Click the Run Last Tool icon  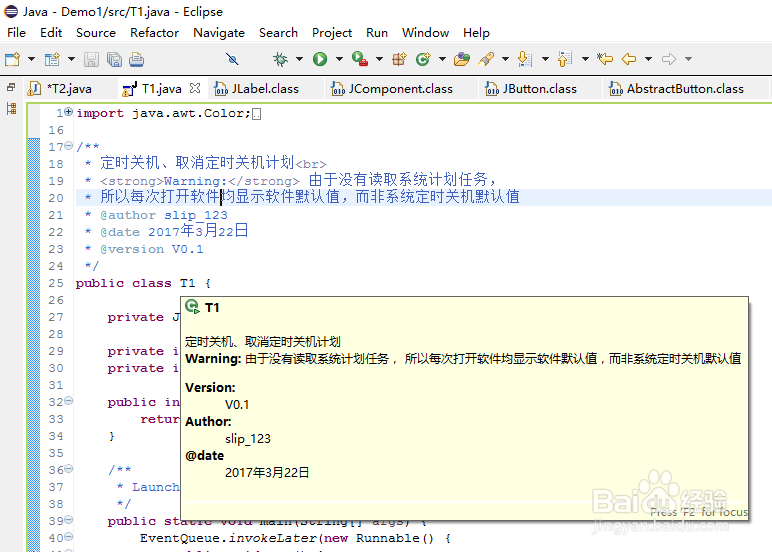point(360,60)
